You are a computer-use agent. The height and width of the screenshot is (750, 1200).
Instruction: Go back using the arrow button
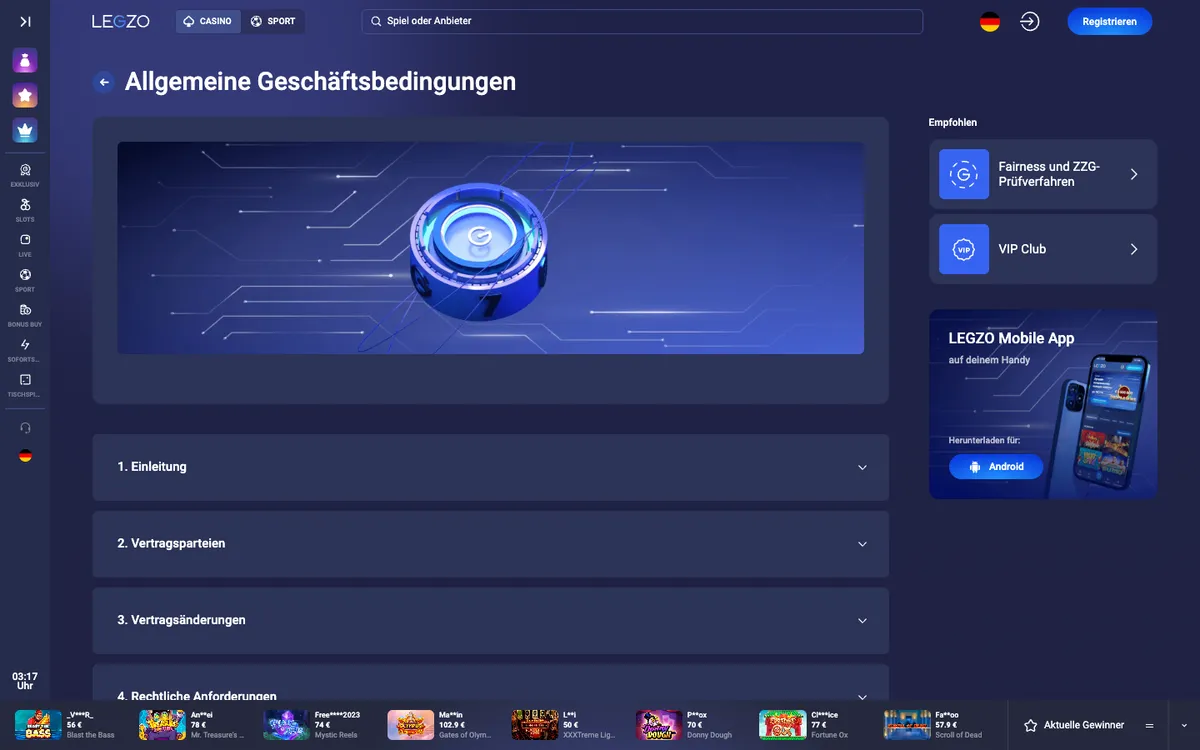point(104,82)
